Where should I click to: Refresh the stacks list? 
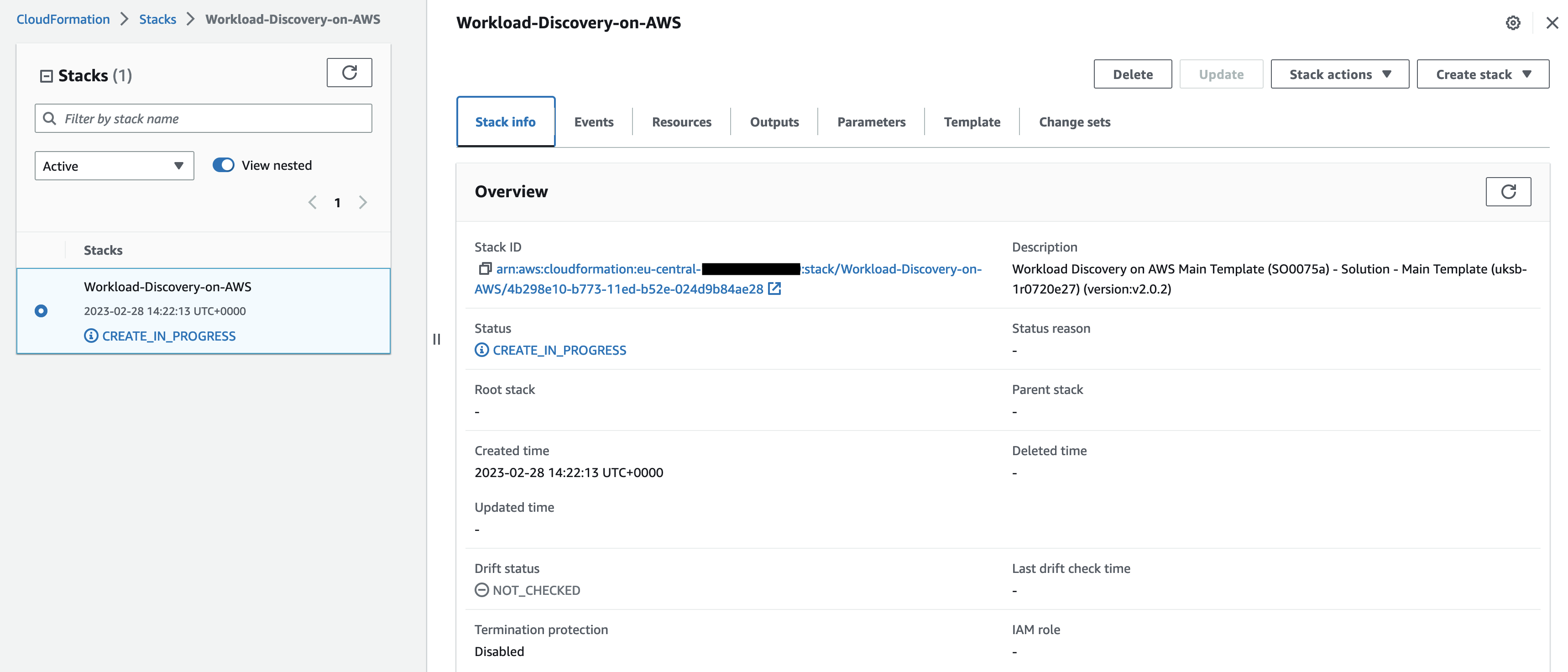[349, 73]
